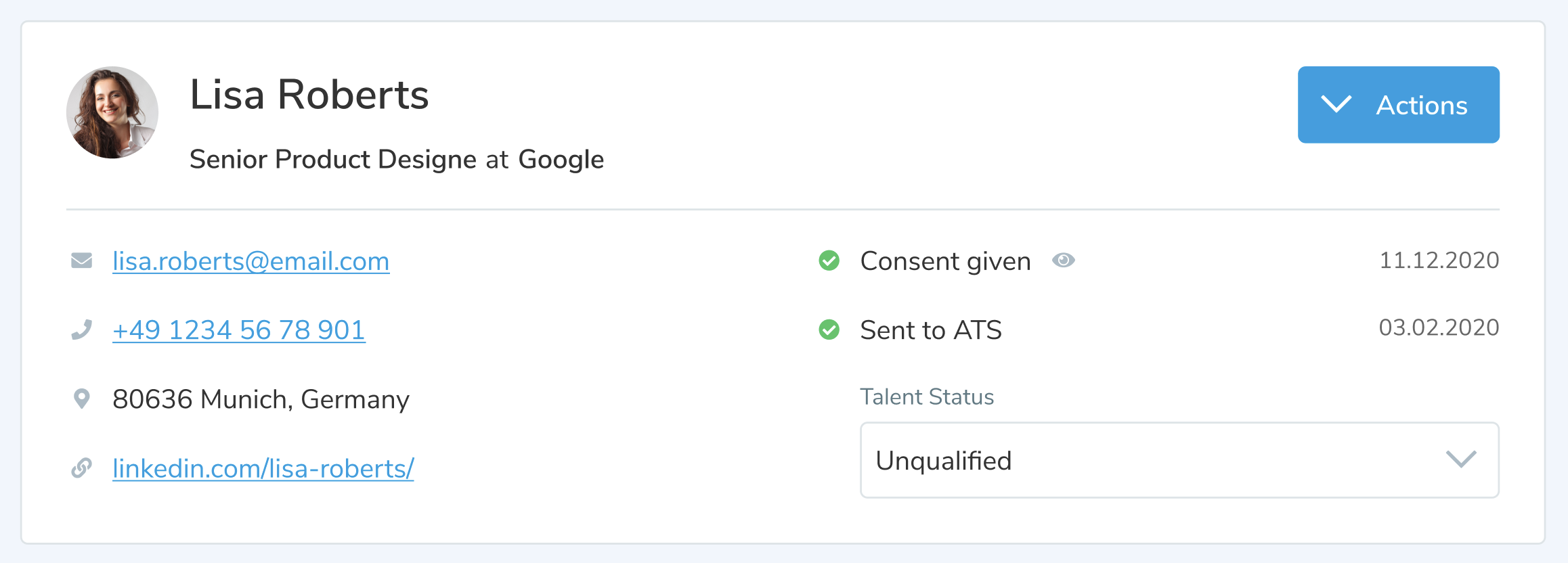The height and width of the screenshot is (563, 1568).
Task: Click the Senior Product Designer at Google subtitle
Action: 396,160
